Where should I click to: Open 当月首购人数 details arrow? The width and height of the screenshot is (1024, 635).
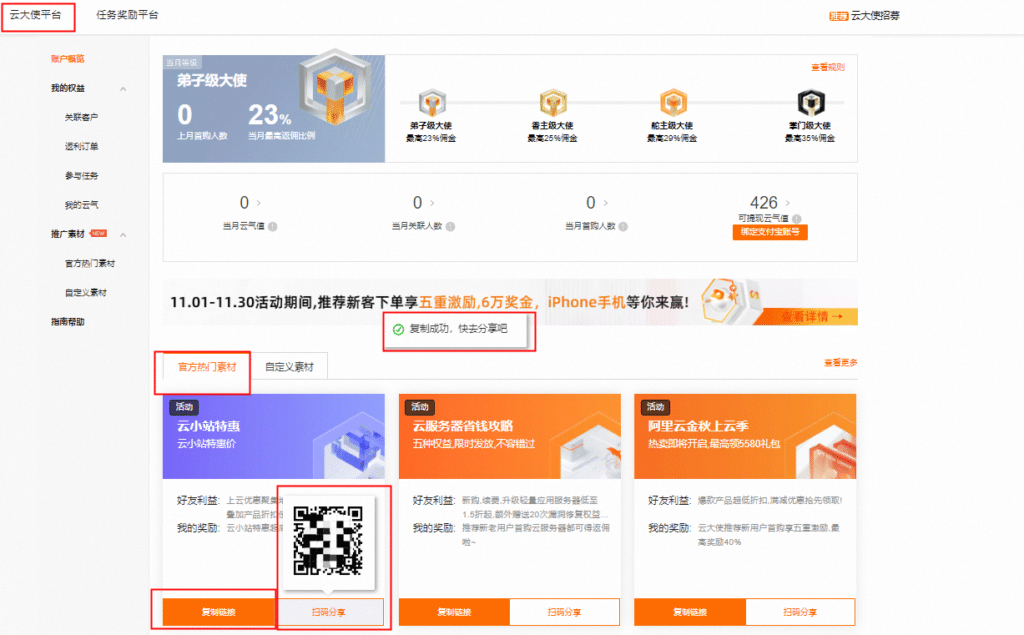tap(605, 203)
